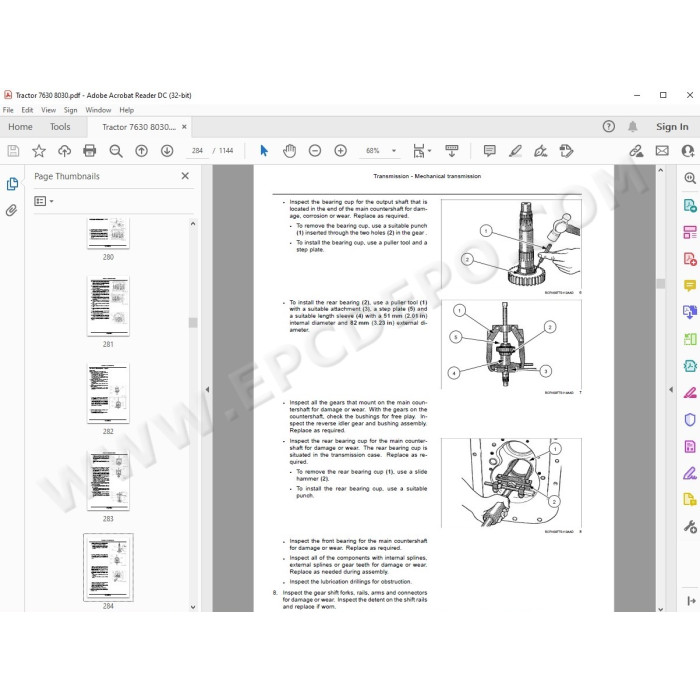
Task: Click the document vertical scrollbar handle
Action: coord(661,283)
